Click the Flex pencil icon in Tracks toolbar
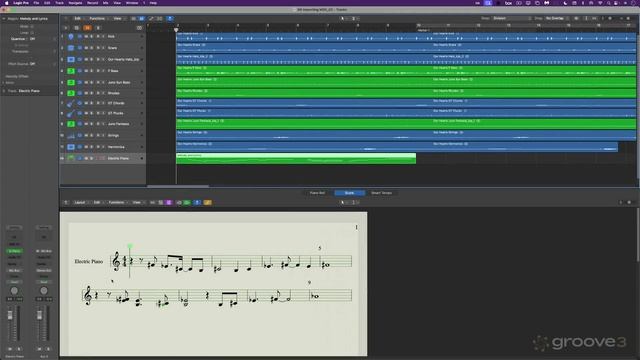640x360 pixels. 151,18
